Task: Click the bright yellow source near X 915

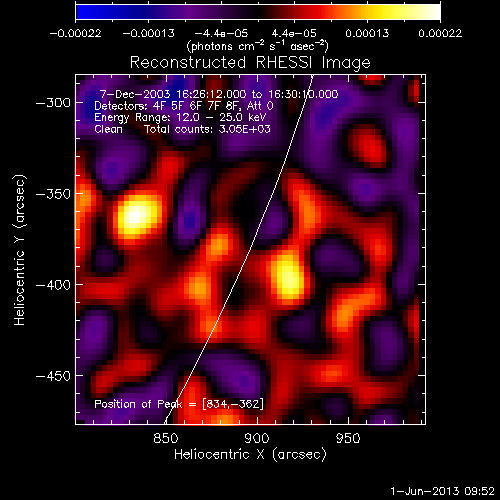Action: (x=287, y=275)
